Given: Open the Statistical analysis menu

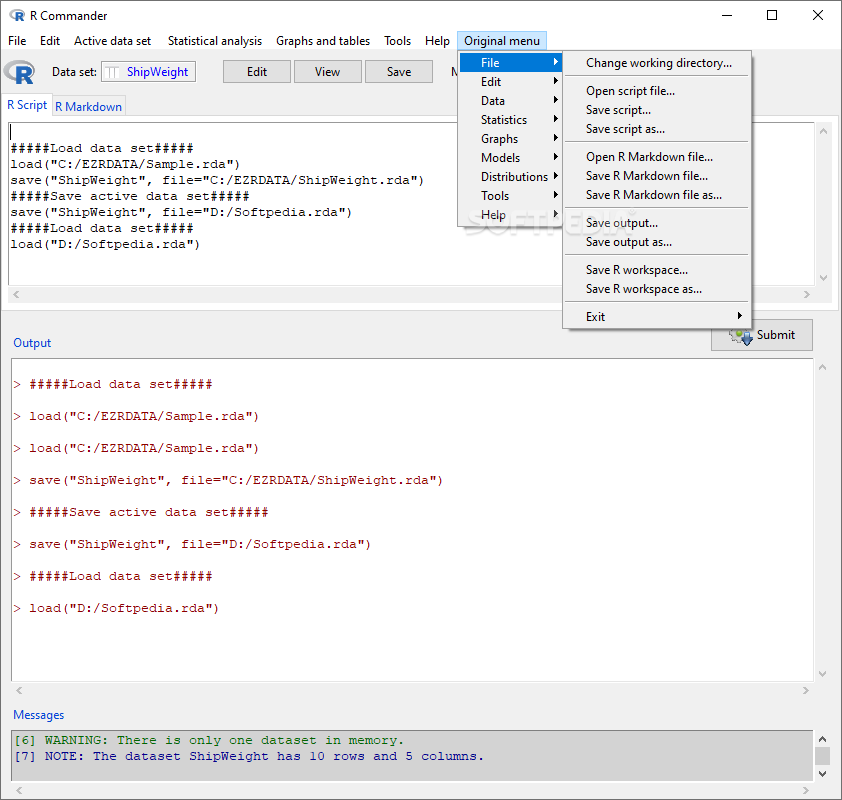Looking at the screenshot, I should tap(215, 41).
